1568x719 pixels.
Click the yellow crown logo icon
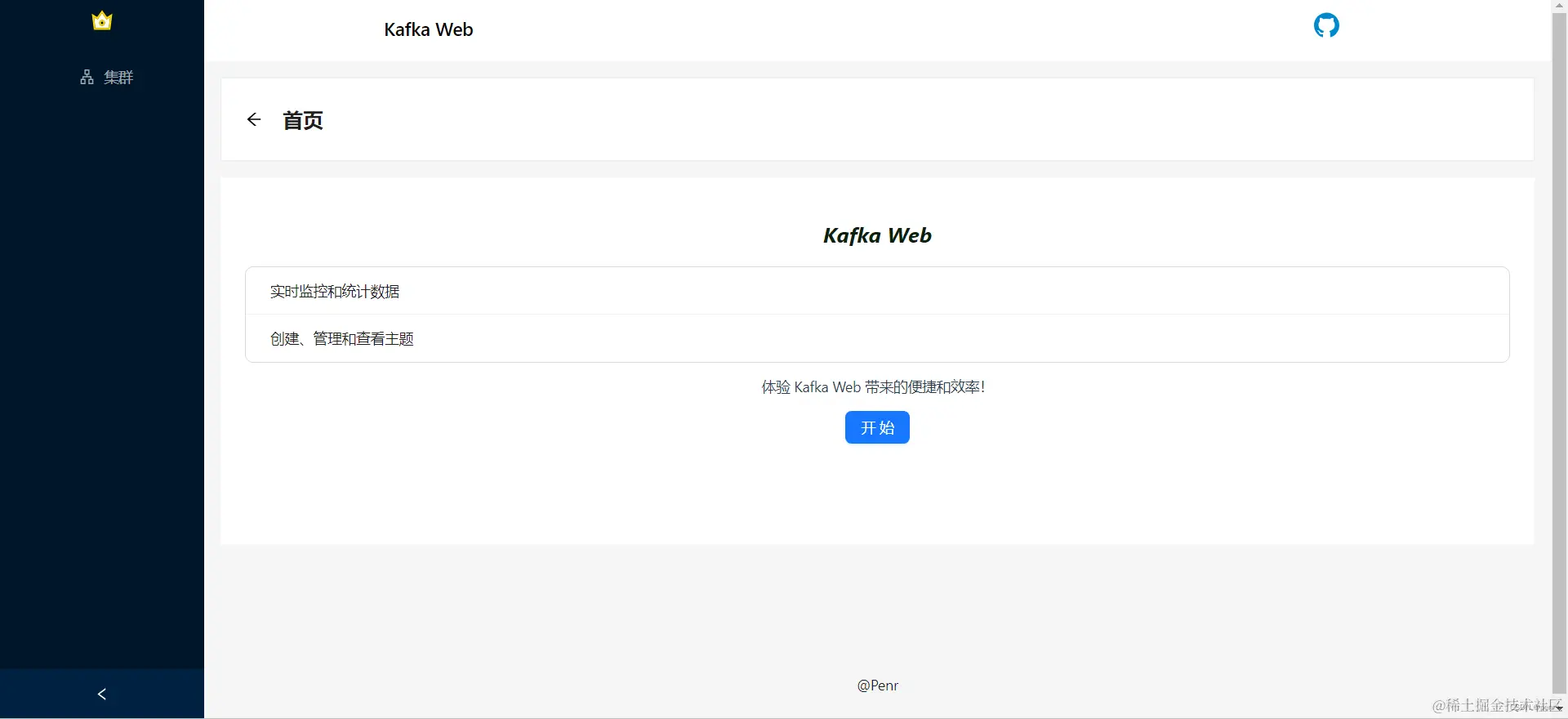(102, 20)
